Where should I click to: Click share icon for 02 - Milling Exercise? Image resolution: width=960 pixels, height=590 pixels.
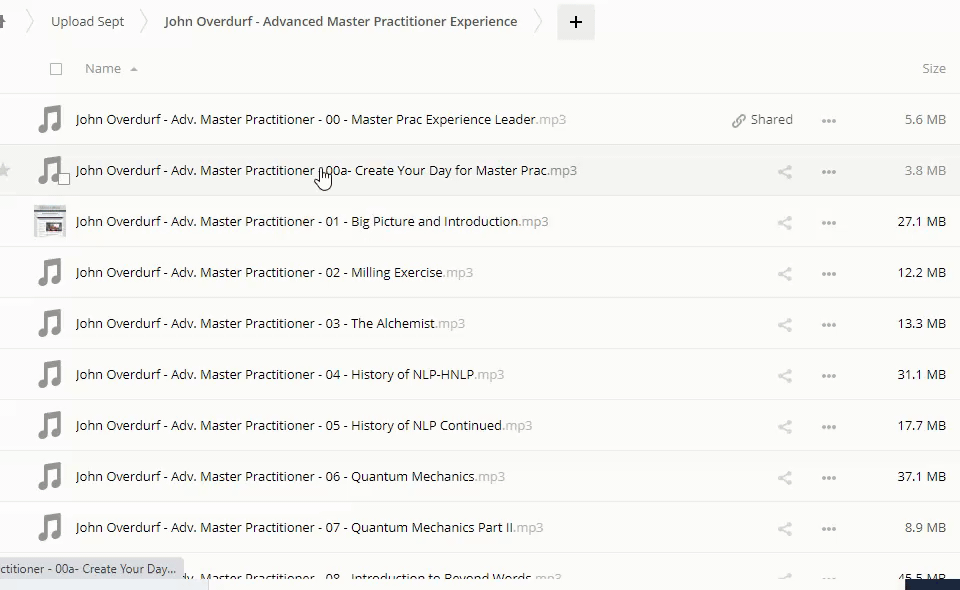784,273
